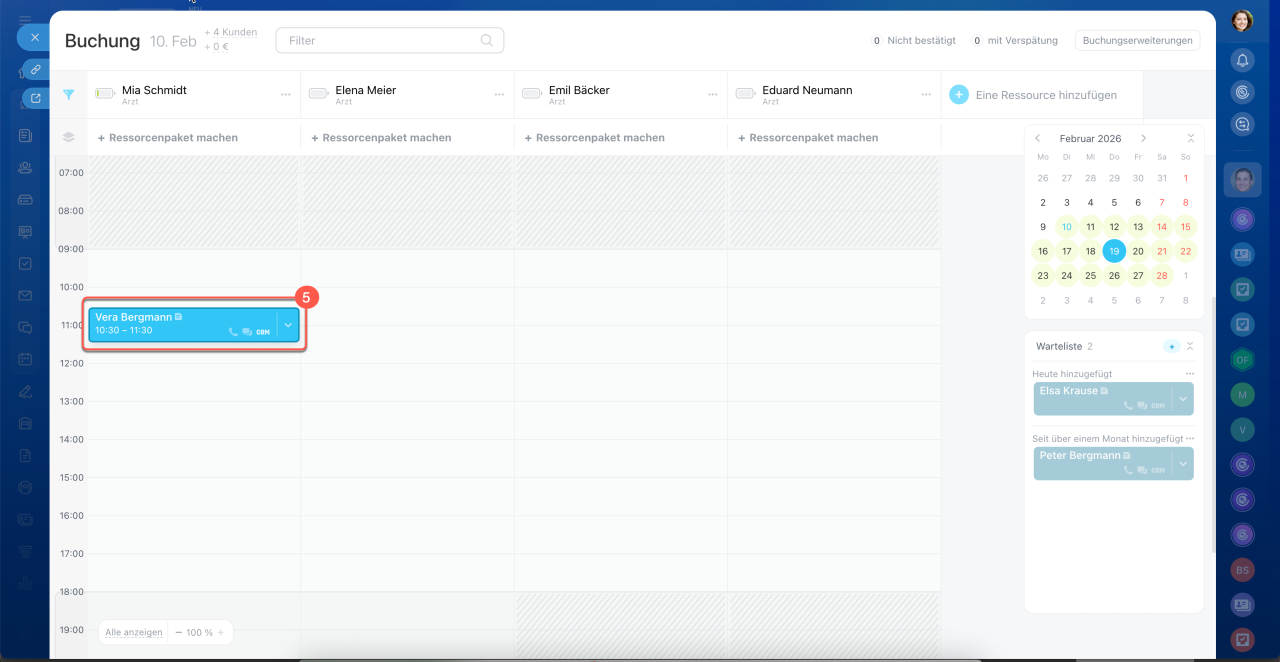Close the booking slider with the X button
The width and height of the screenshot is (1280, 662).
34,37
